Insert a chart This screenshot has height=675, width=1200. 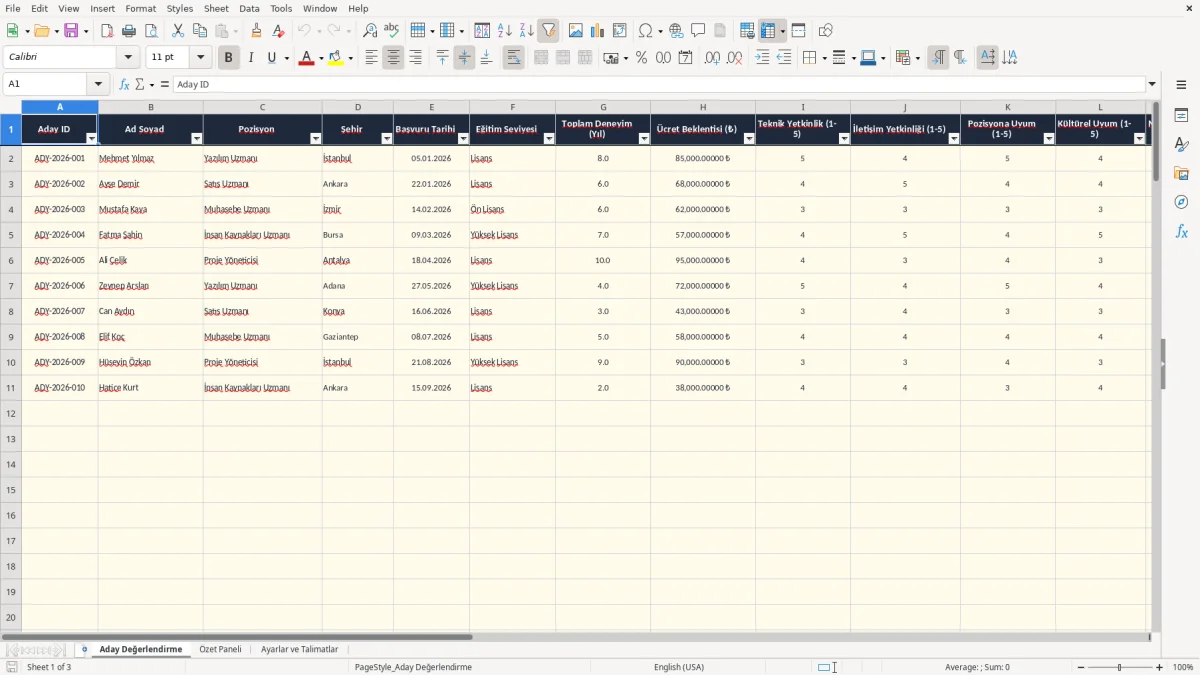coord(598,31)
